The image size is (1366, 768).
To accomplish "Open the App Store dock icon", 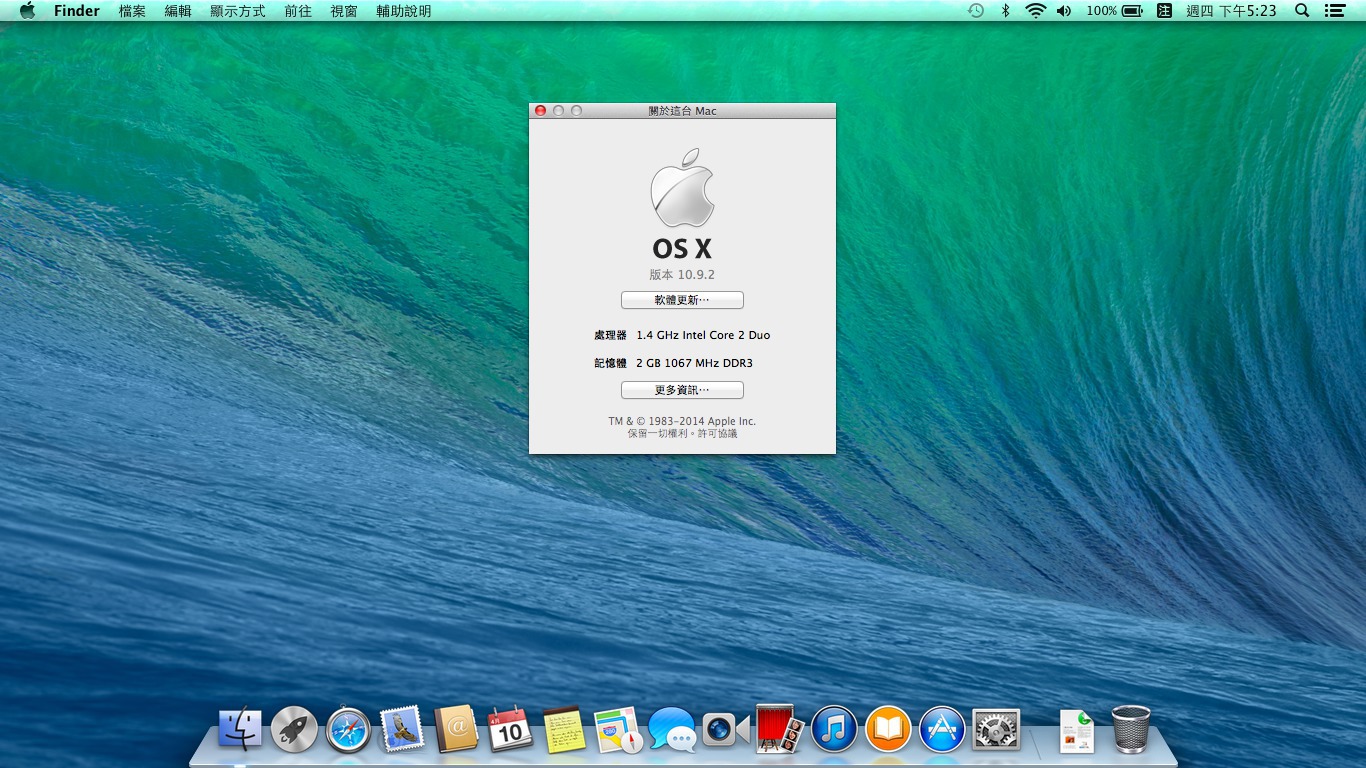I will pos(942,730).
